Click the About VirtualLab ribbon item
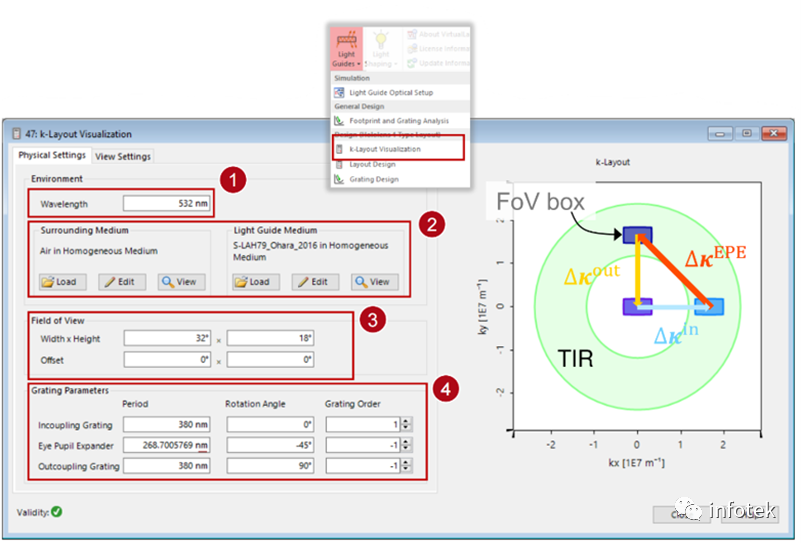The width and height of the screenshot is (801, 543). tap(438, 34)
